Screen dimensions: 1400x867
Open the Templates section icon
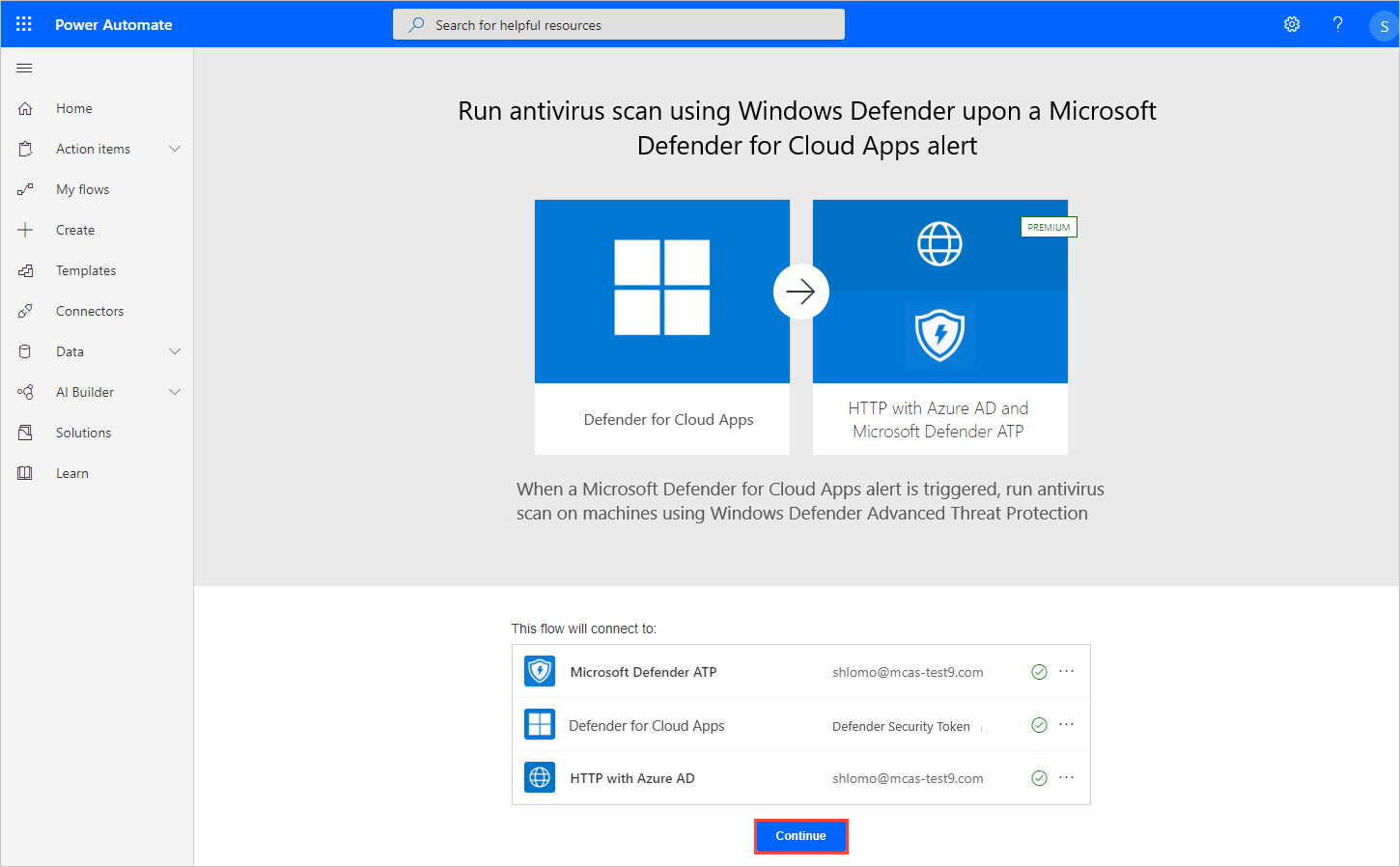[x=24, y=270]
